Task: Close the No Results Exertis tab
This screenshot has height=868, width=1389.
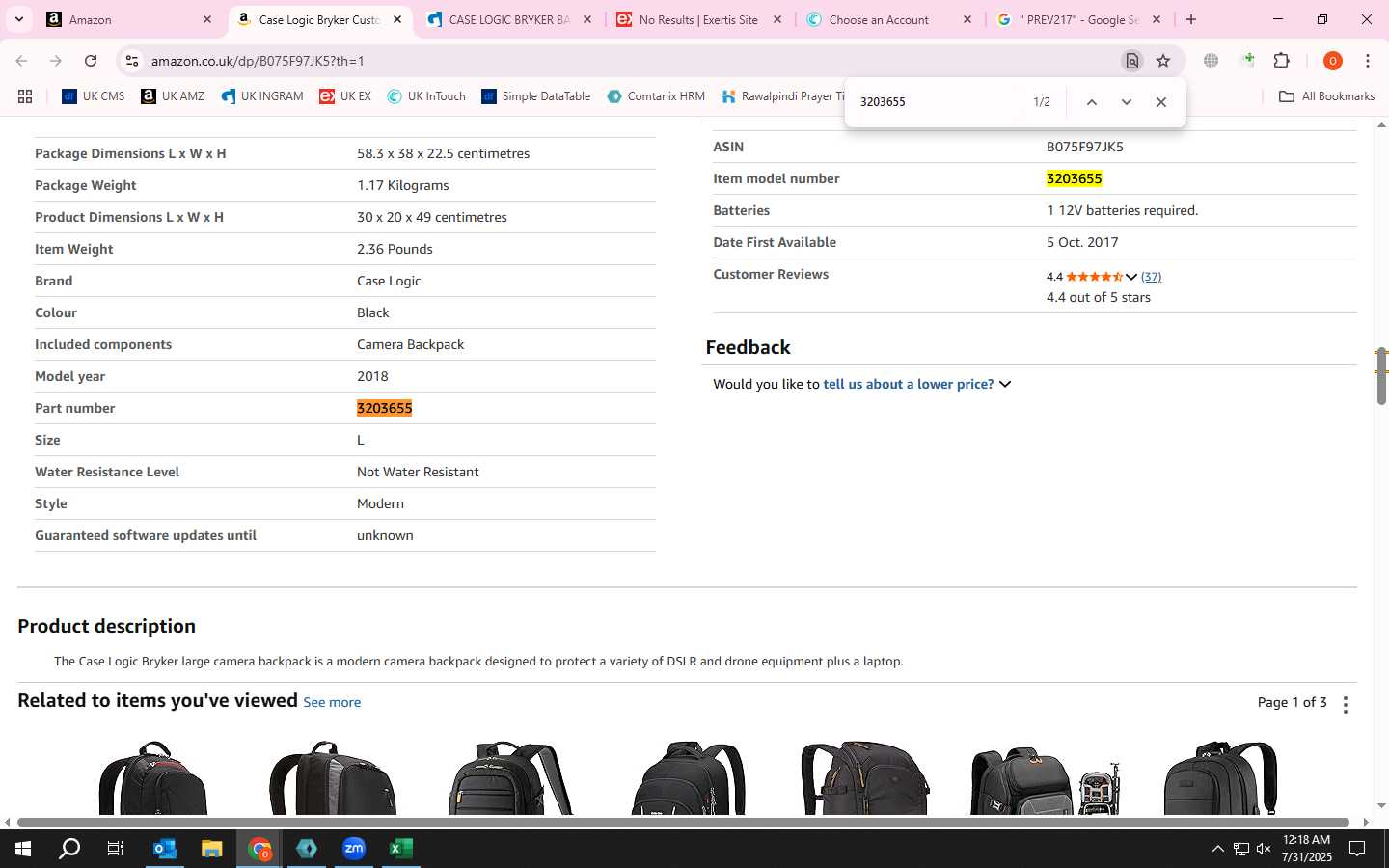Action: pyautogui.click(x=777, y=19)
